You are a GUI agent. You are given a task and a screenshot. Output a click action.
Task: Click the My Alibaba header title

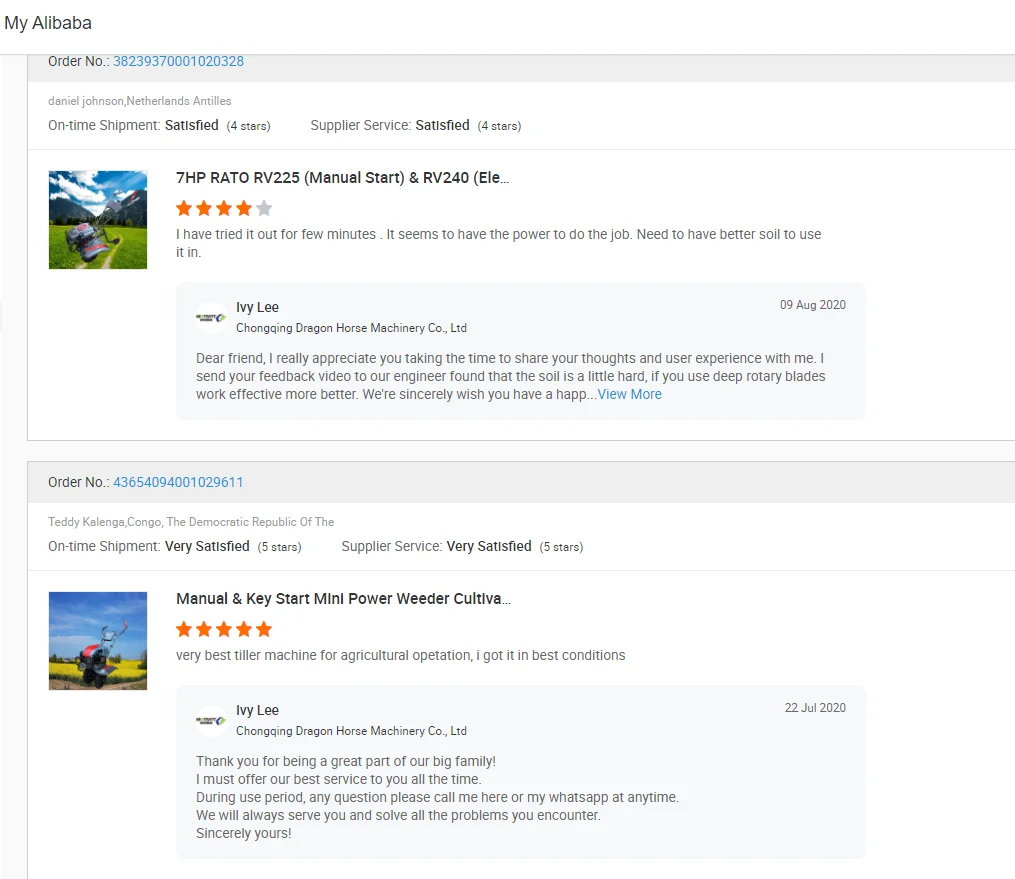(48, 23)
